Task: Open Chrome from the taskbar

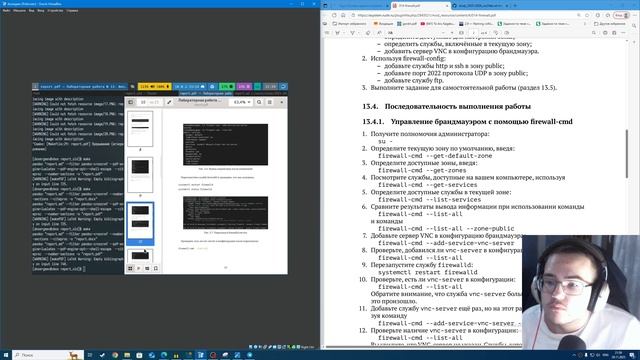Action: tap(115, 355)
